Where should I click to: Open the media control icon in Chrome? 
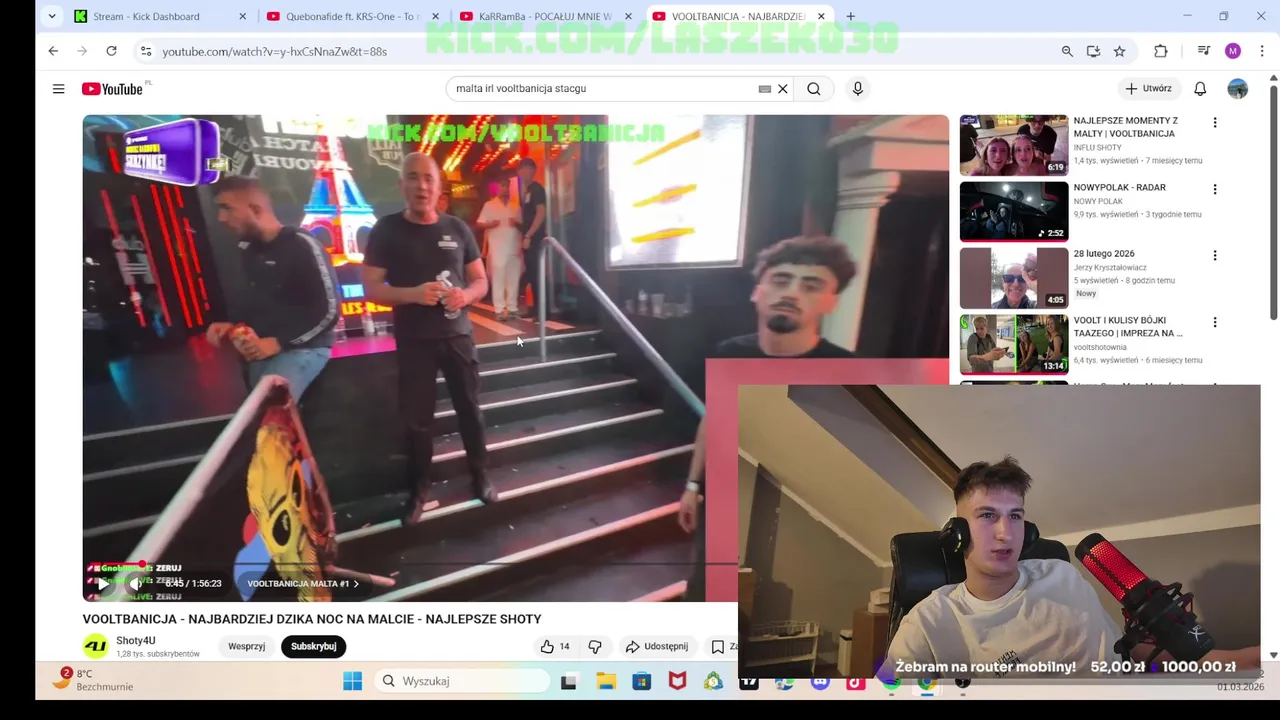[x=1204, y=51]
